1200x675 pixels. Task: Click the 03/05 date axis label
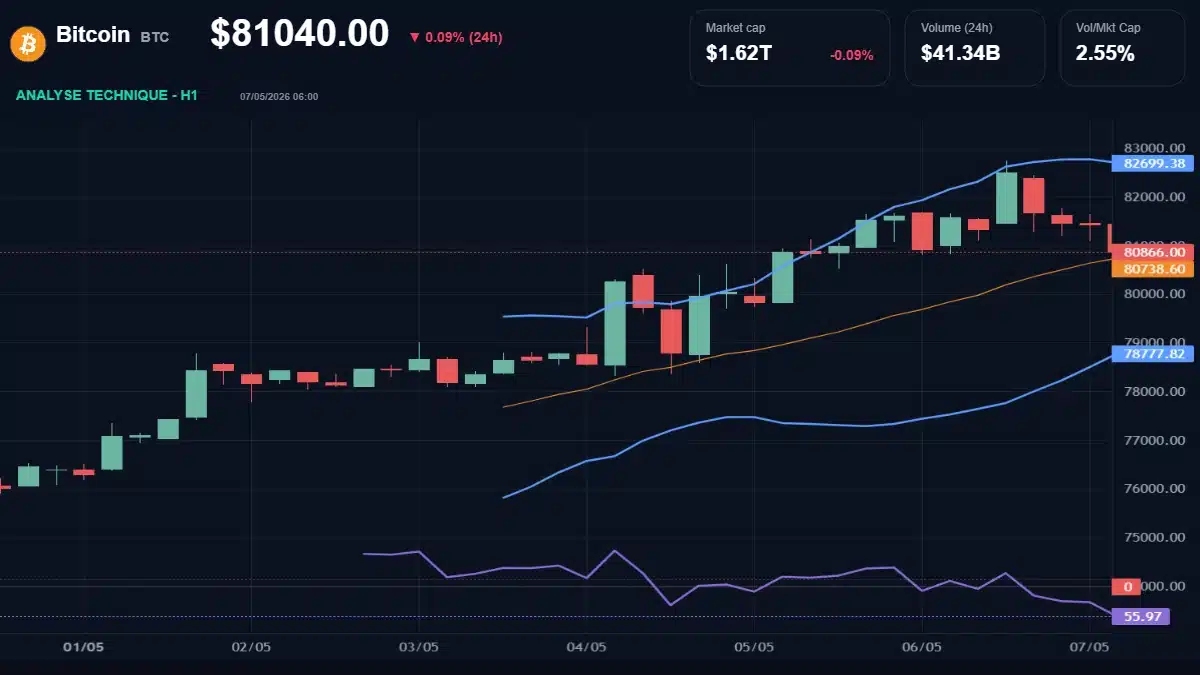tap(418, 647)
